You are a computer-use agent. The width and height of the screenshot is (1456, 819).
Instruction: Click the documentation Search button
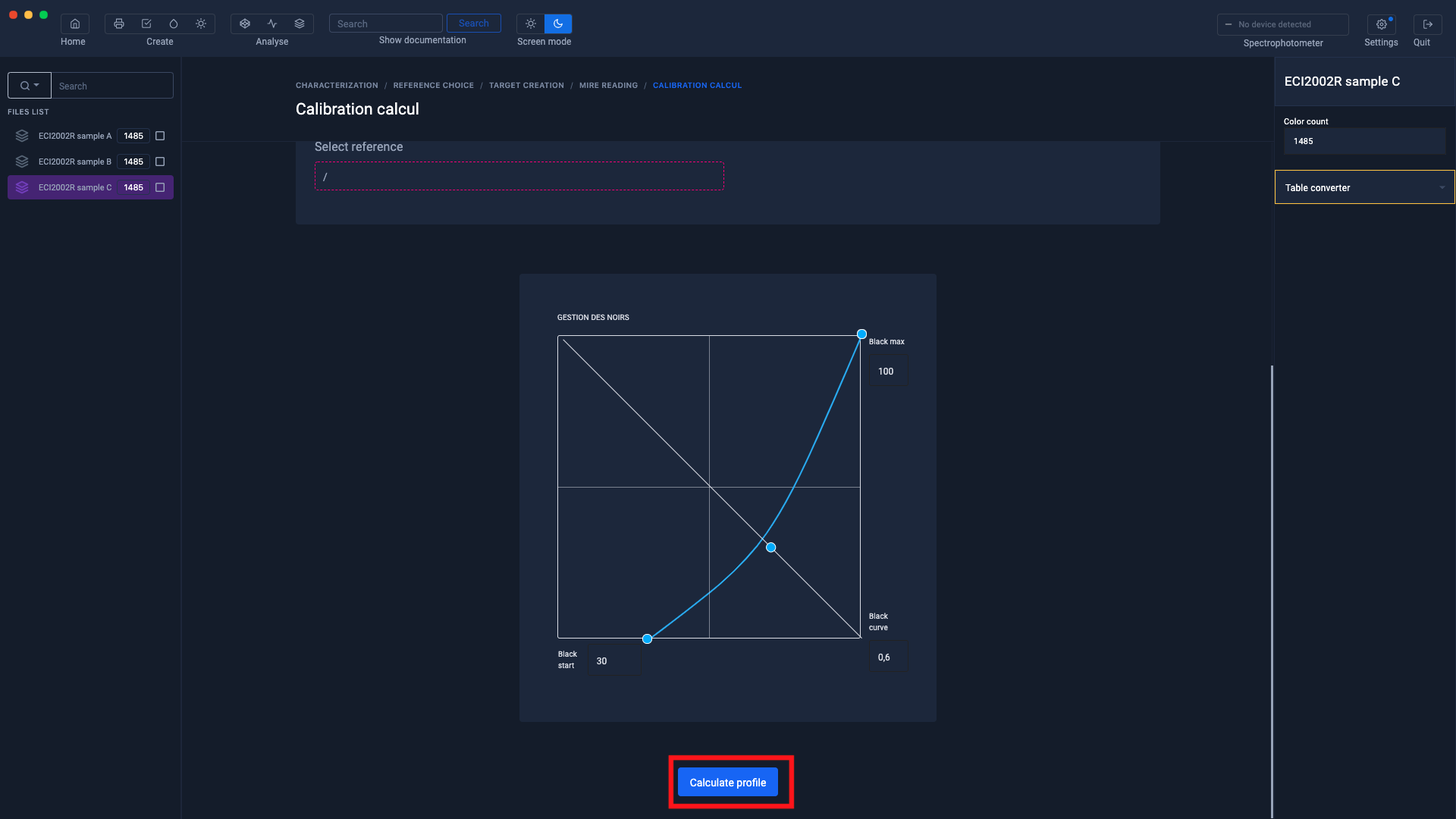click(x=473, y=24)
